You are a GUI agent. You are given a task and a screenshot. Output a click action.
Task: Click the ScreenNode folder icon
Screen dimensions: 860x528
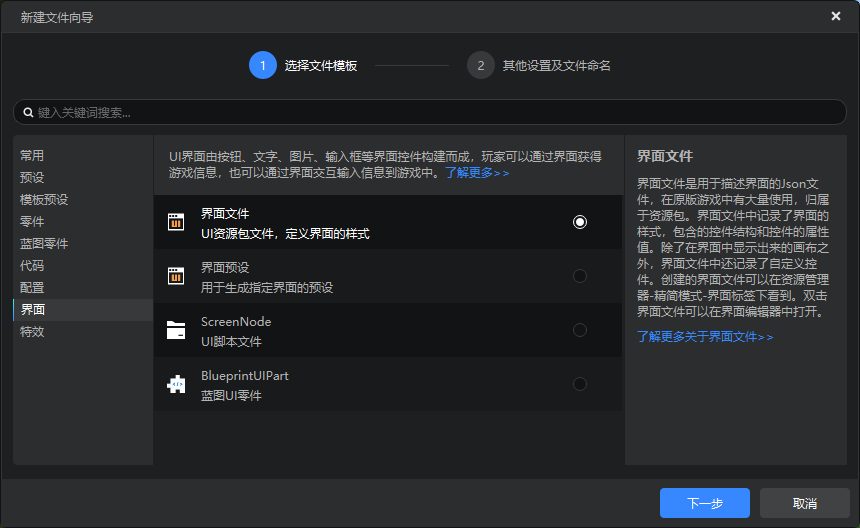[x=176, y=330]
